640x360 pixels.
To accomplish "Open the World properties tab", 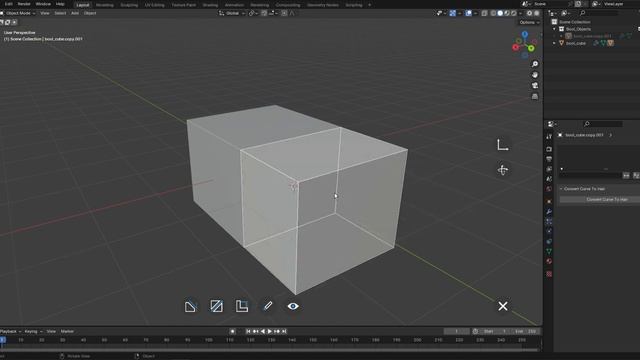I will (549, 189).
